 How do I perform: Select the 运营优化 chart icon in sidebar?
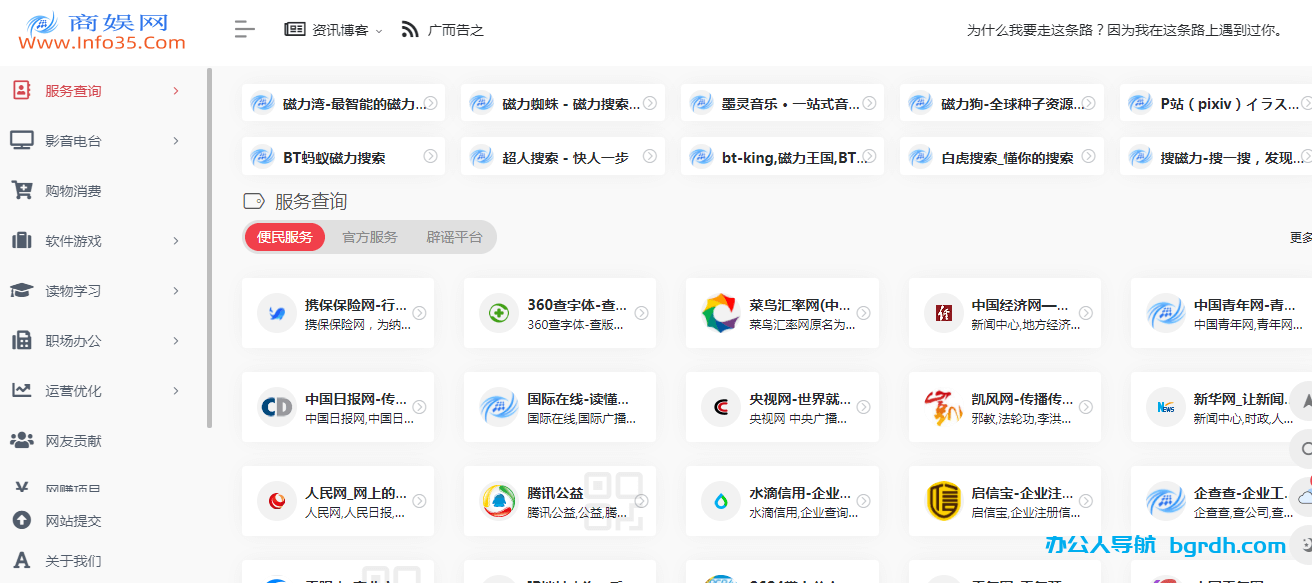click(22, 390)
